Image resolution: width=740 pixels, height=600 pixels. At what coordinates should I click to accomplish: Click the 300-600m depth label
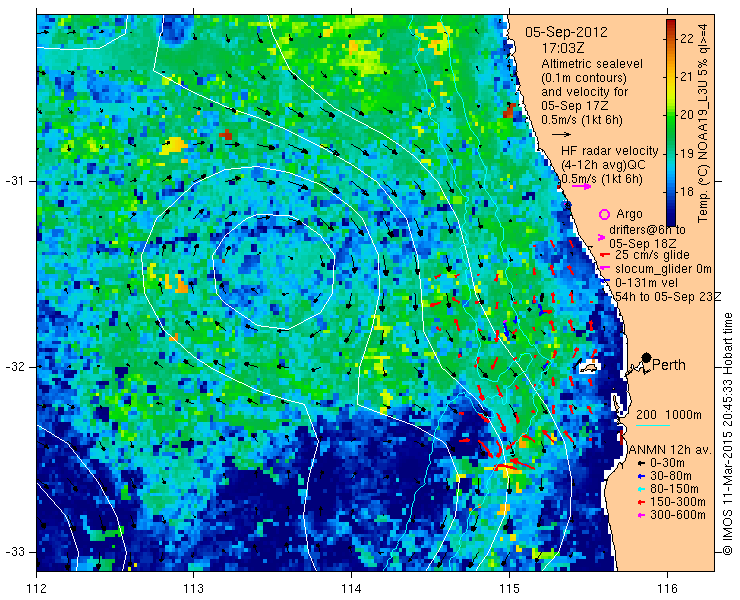(x=677, y=515)
